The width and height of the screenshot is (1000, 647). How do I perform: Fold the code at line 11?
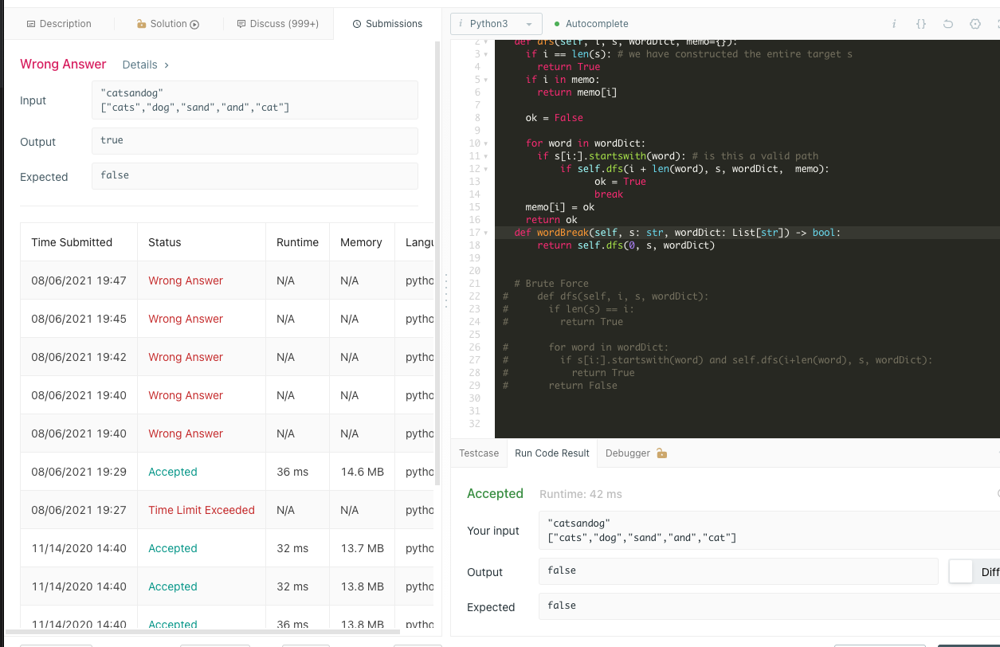pyautogui.click(x=486, y=156)
